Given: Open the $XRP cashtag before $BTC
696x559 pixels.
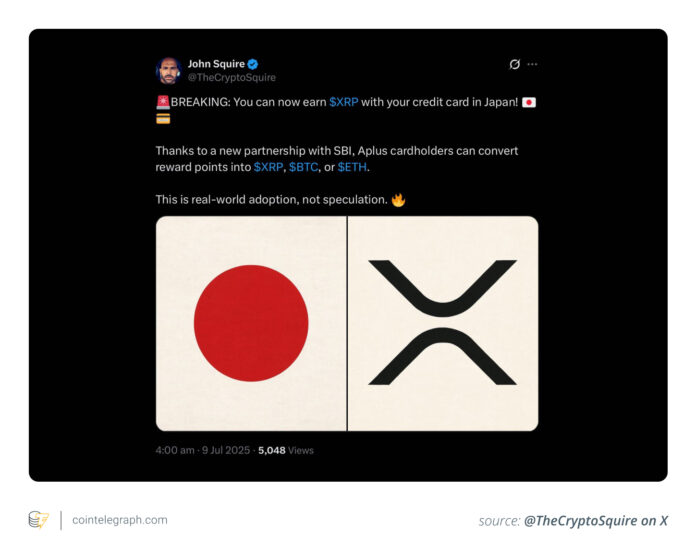Looking at the screenshot, I should click(x=268, y=167).
